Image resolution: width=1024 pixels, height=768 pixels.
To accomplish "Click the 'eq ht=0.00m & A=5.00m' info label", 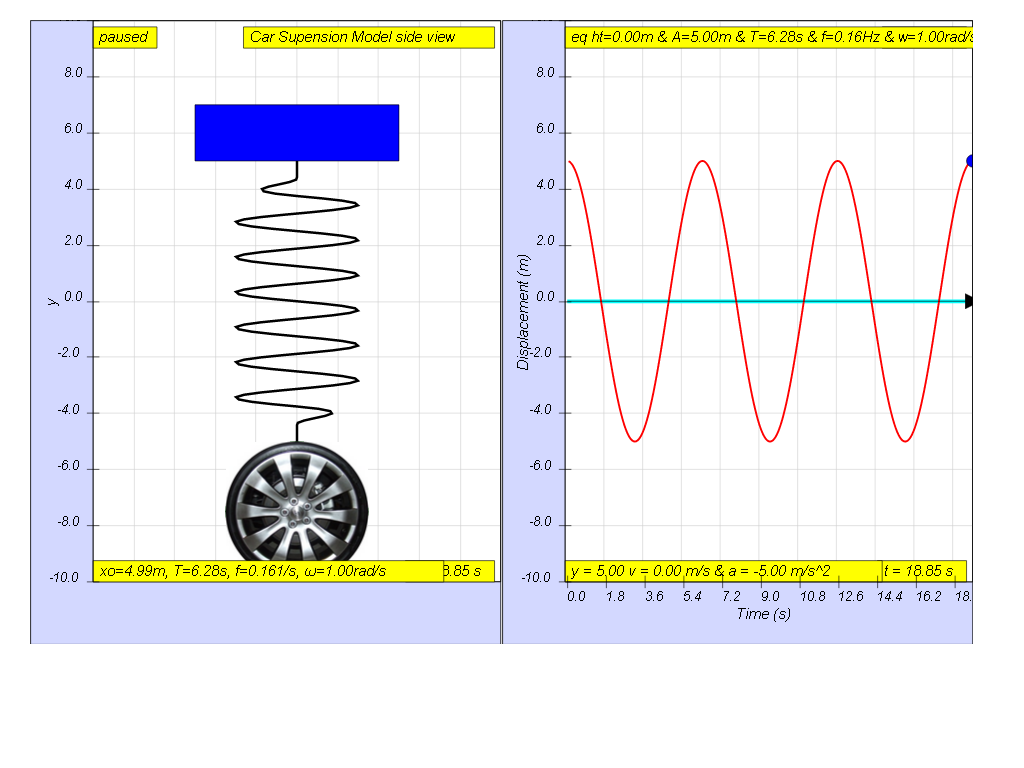I will tap(769, 37).
